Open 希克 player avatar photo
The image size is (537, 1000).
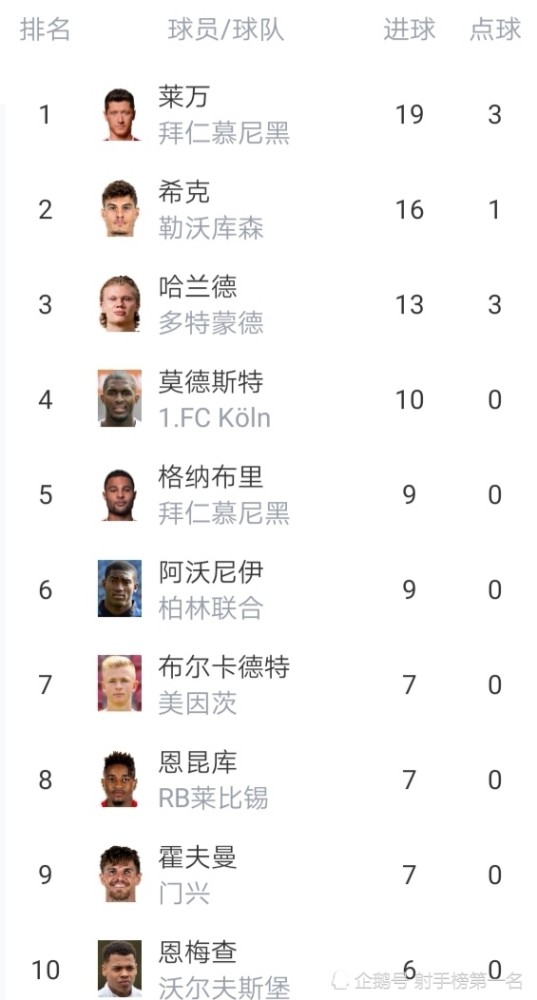point(120,209)
